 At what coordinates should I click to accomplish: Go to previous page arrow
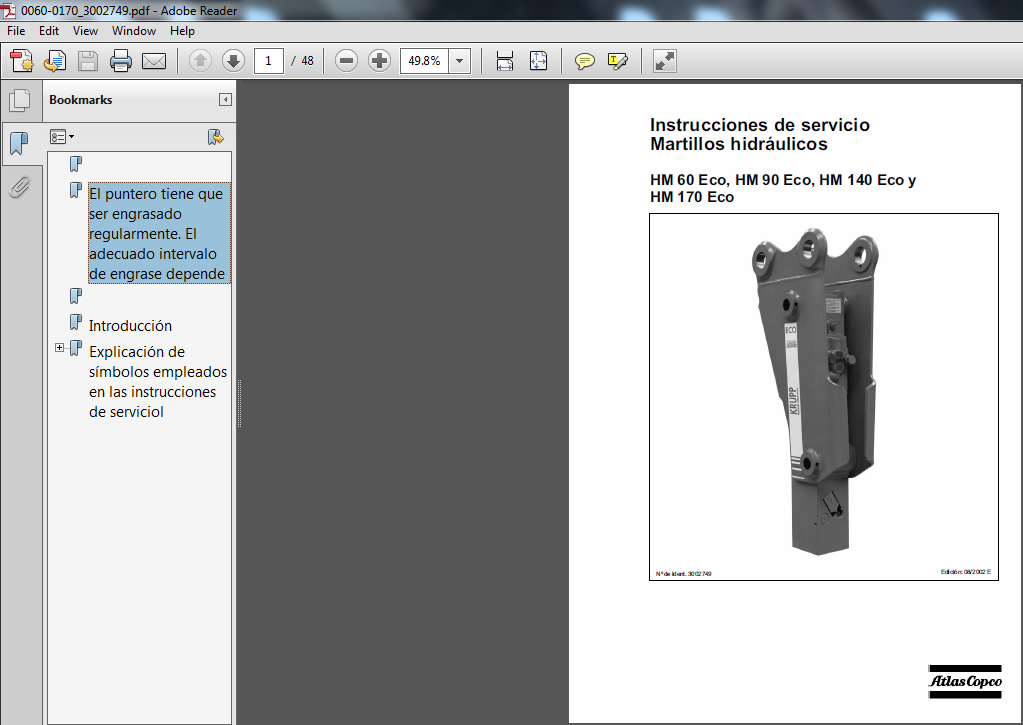tap(200, 61)
